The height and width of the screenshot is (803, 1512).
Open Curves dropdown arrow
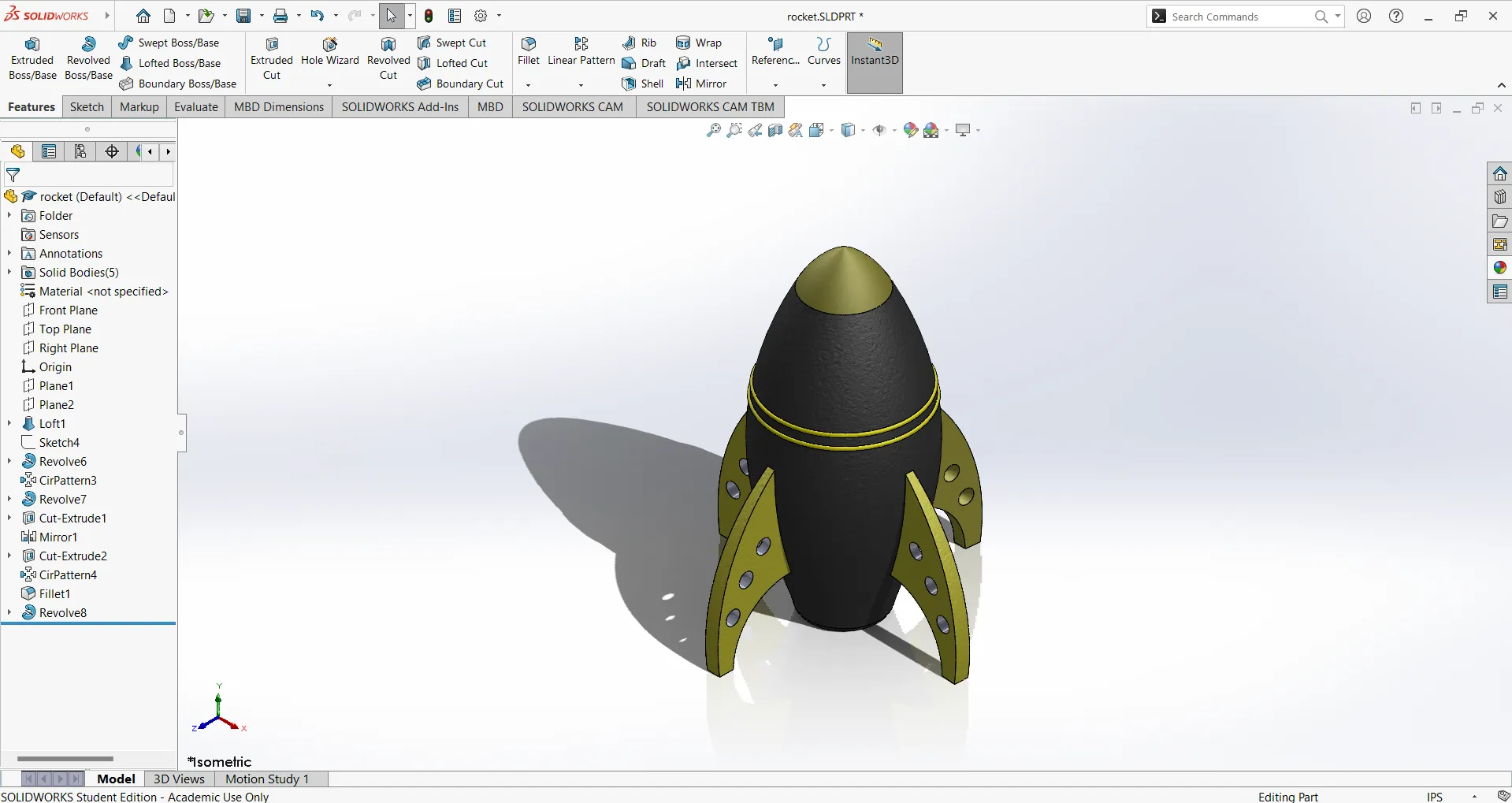[823, 85]
